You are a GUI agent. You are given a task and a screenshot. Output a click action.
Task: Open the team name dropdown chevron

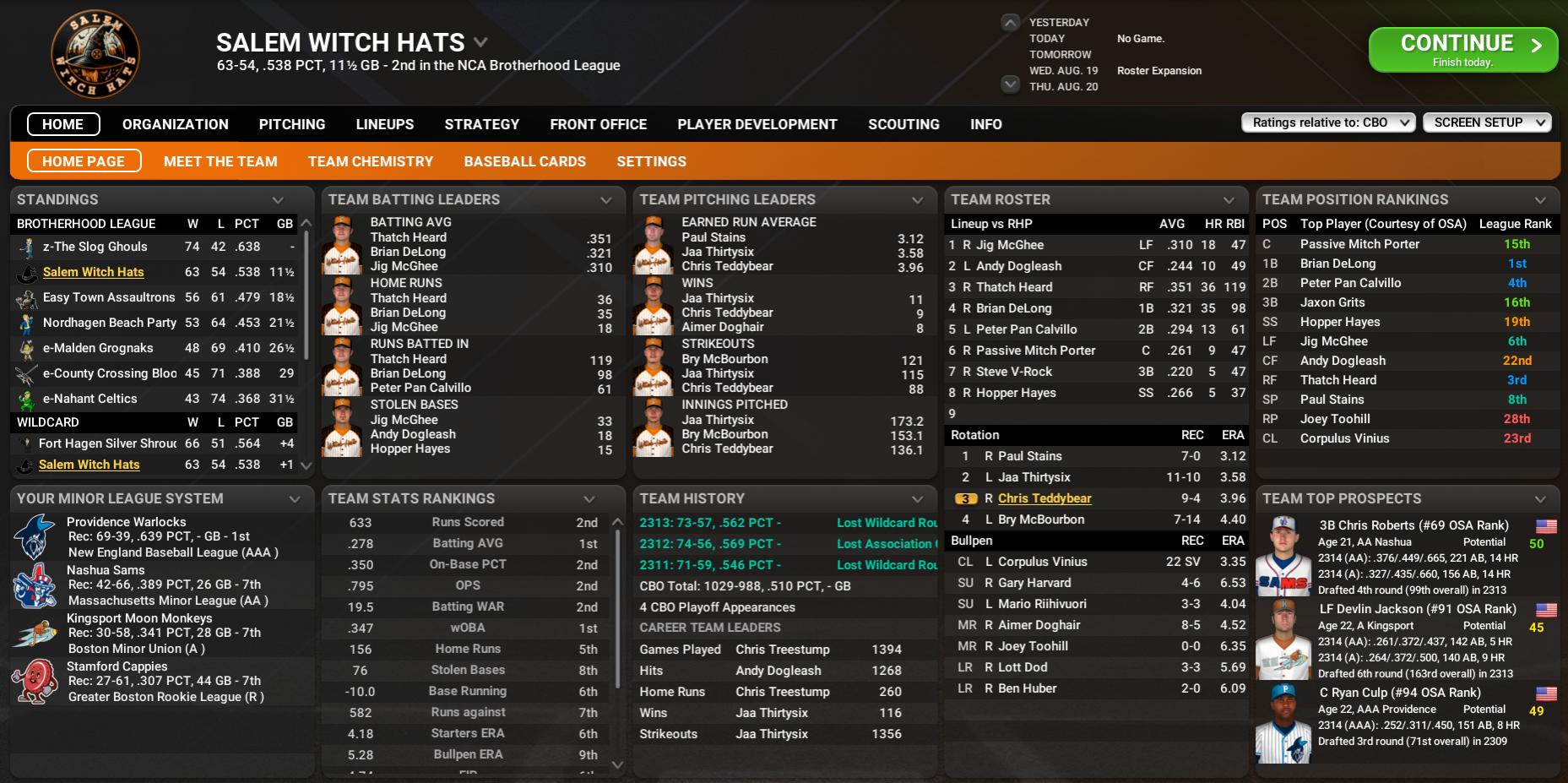[480, 42]
